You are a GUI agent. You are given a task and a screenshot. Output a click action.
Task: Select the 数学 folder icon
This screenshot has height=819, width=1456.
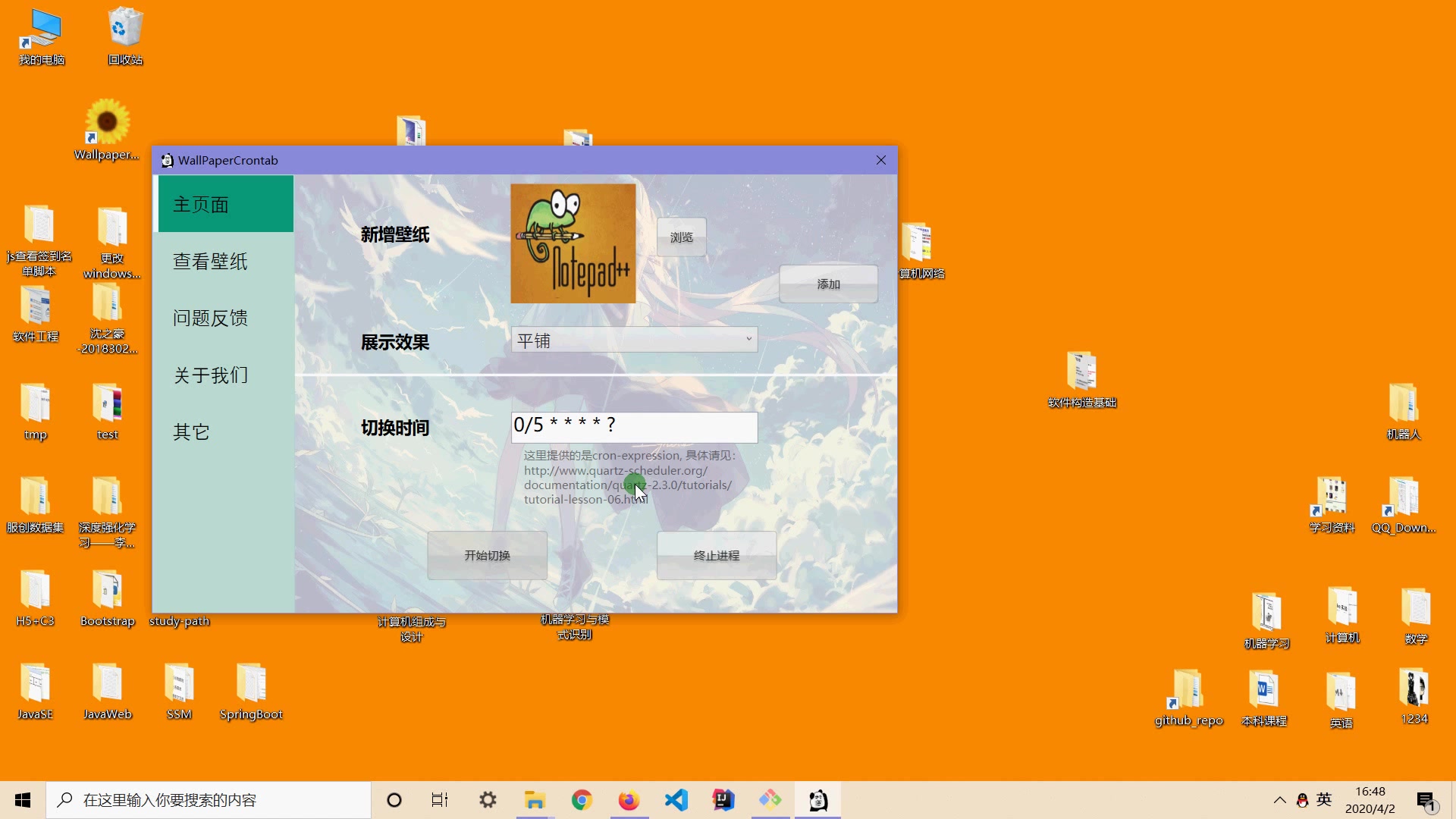pyautogui.click(x=1416, y=617)
